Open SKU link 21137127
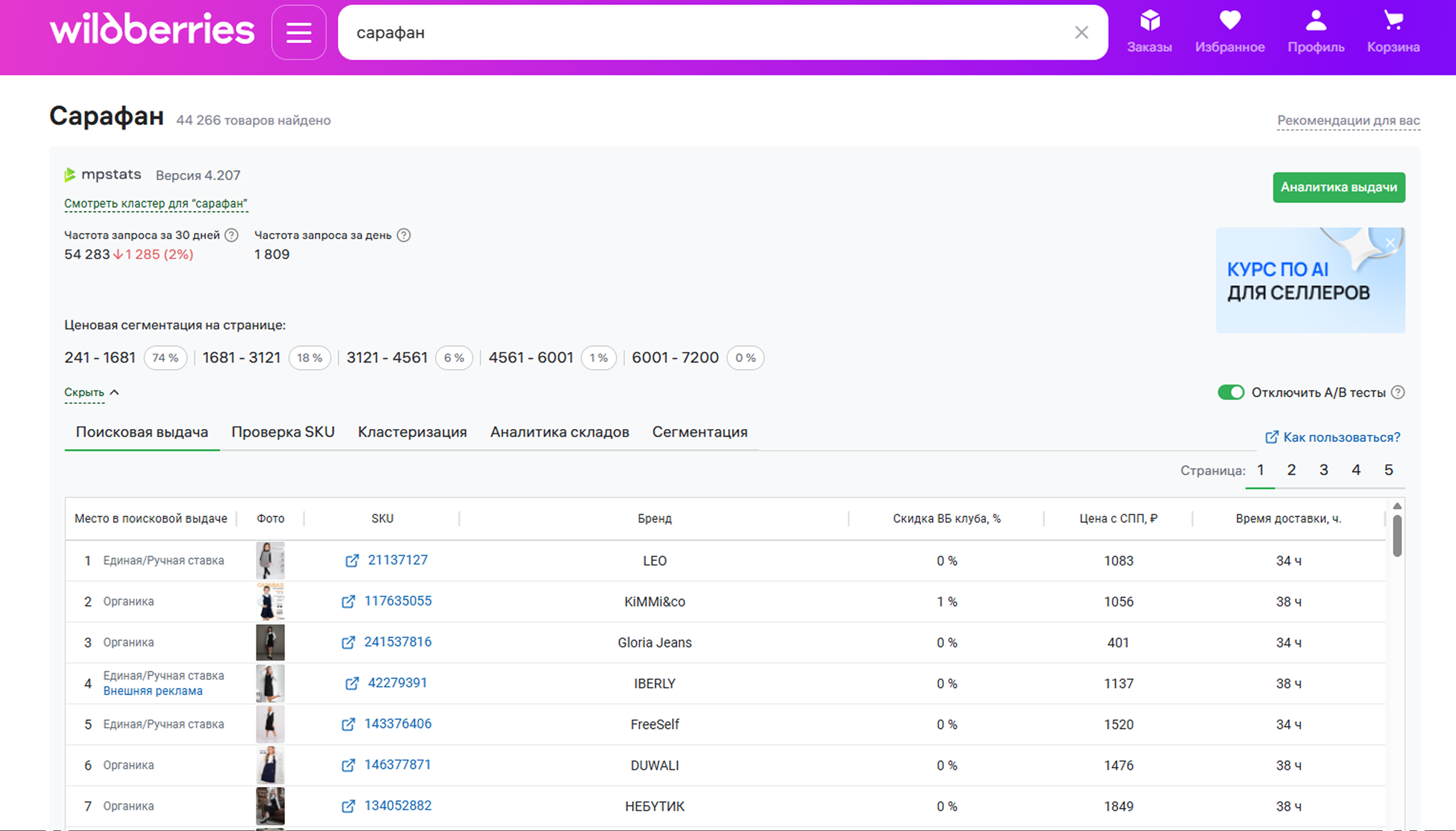 point(398,560)
